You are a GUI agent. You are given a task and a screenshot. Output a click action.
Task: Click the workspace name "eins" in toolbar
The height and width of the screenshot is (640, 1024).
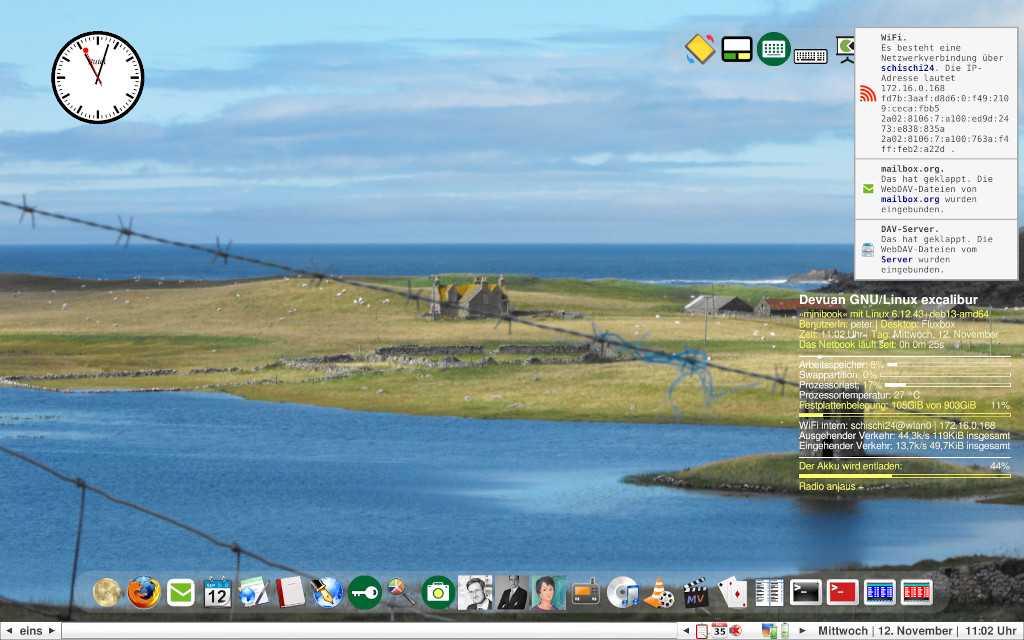pyautogui.click(x=31, y=631)
